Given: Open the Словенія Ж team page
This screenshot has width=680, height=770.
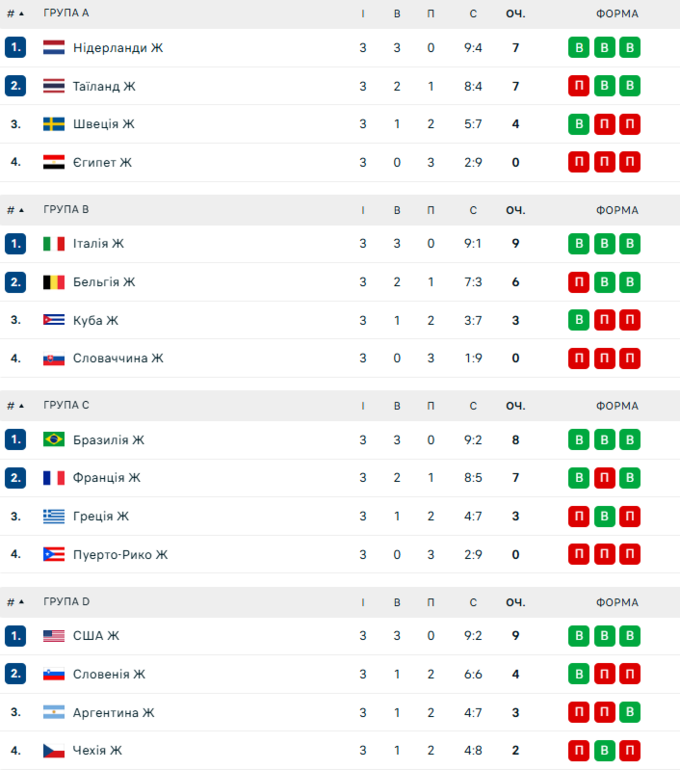Looking at the screenshot, I should click(108, 674).
